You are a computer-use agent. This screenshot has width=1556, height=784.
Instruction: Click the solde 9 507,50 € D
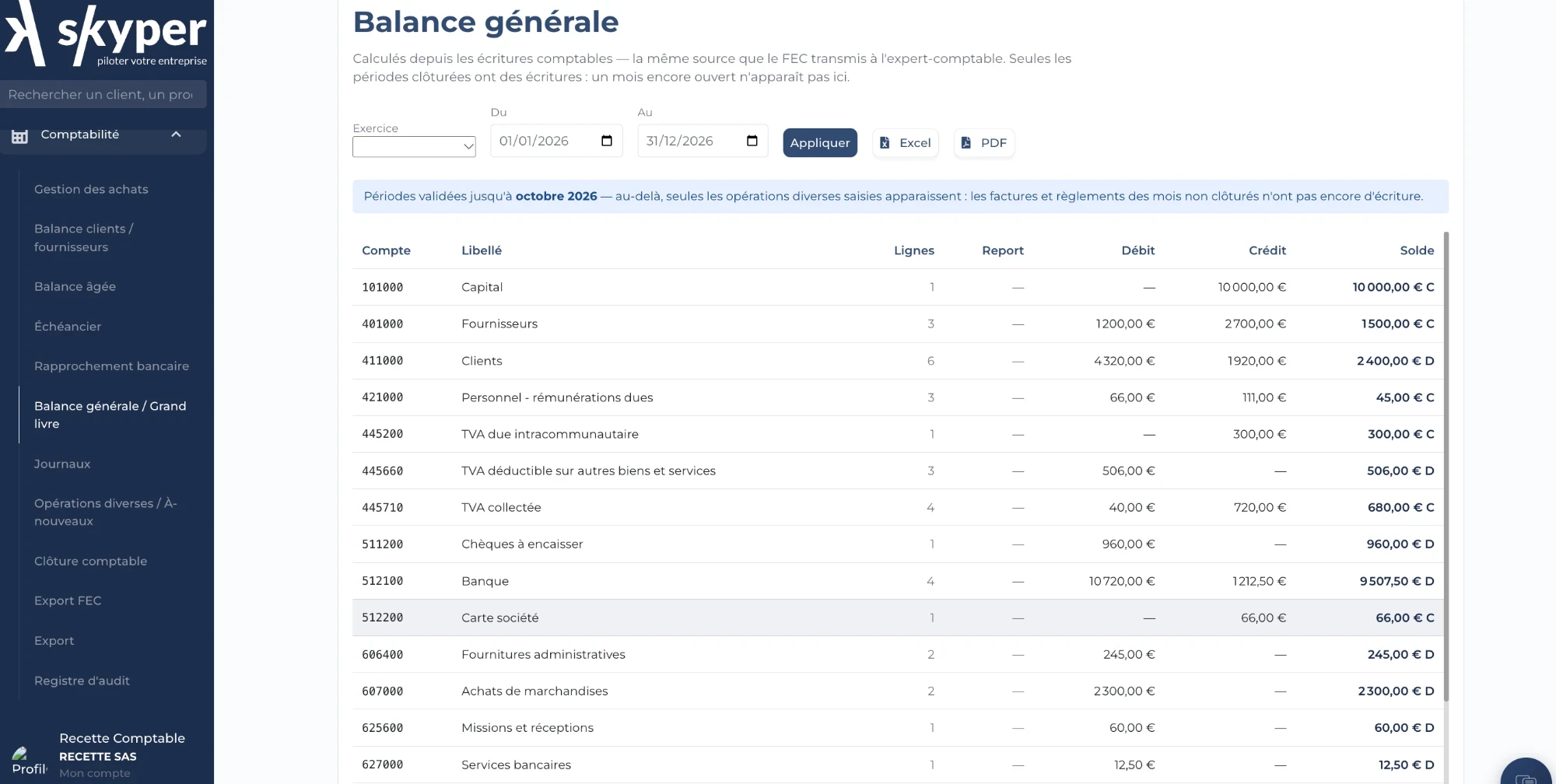coord(1397,581)
